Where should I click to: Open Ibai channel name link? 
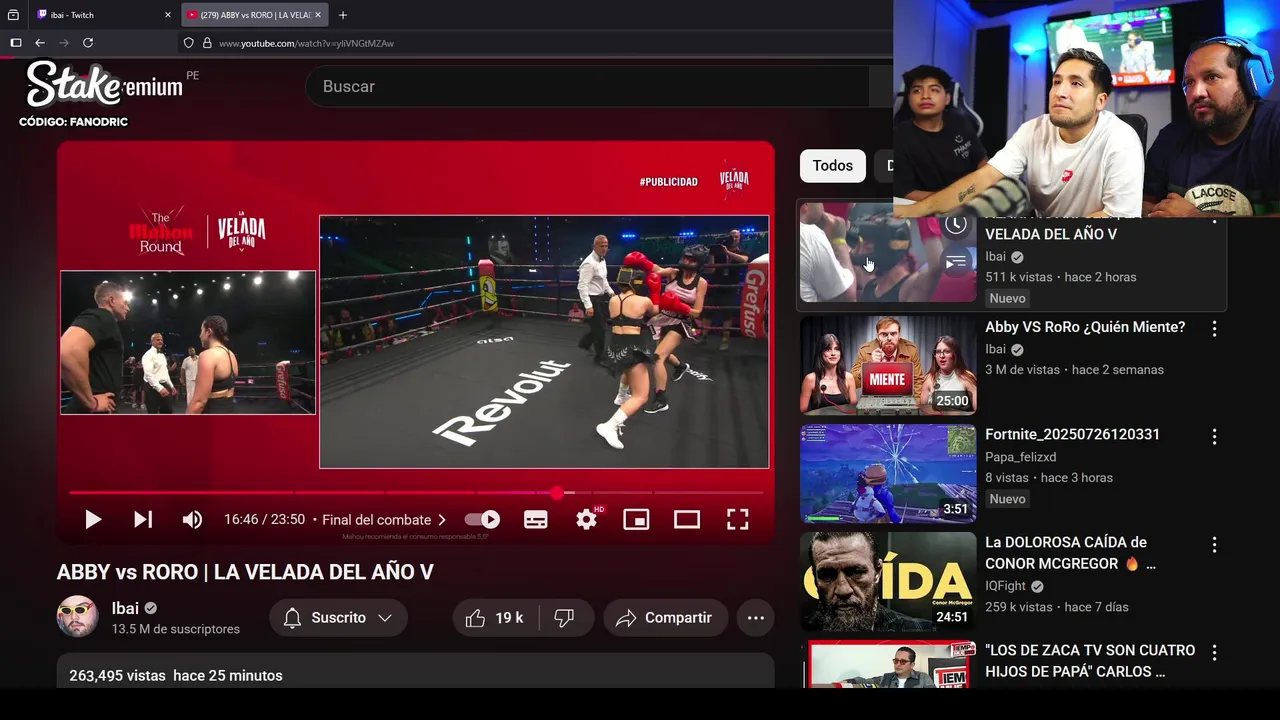125,608
